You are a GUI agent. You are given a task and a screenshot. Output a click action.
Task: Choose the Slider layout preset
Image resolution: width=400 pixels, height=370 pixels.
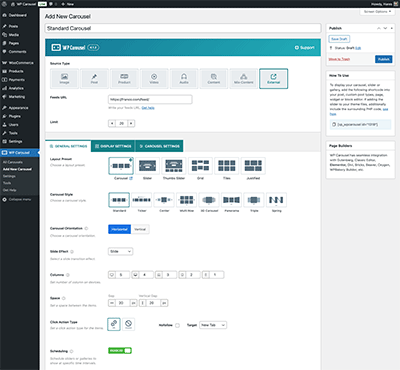pos(147,166)
